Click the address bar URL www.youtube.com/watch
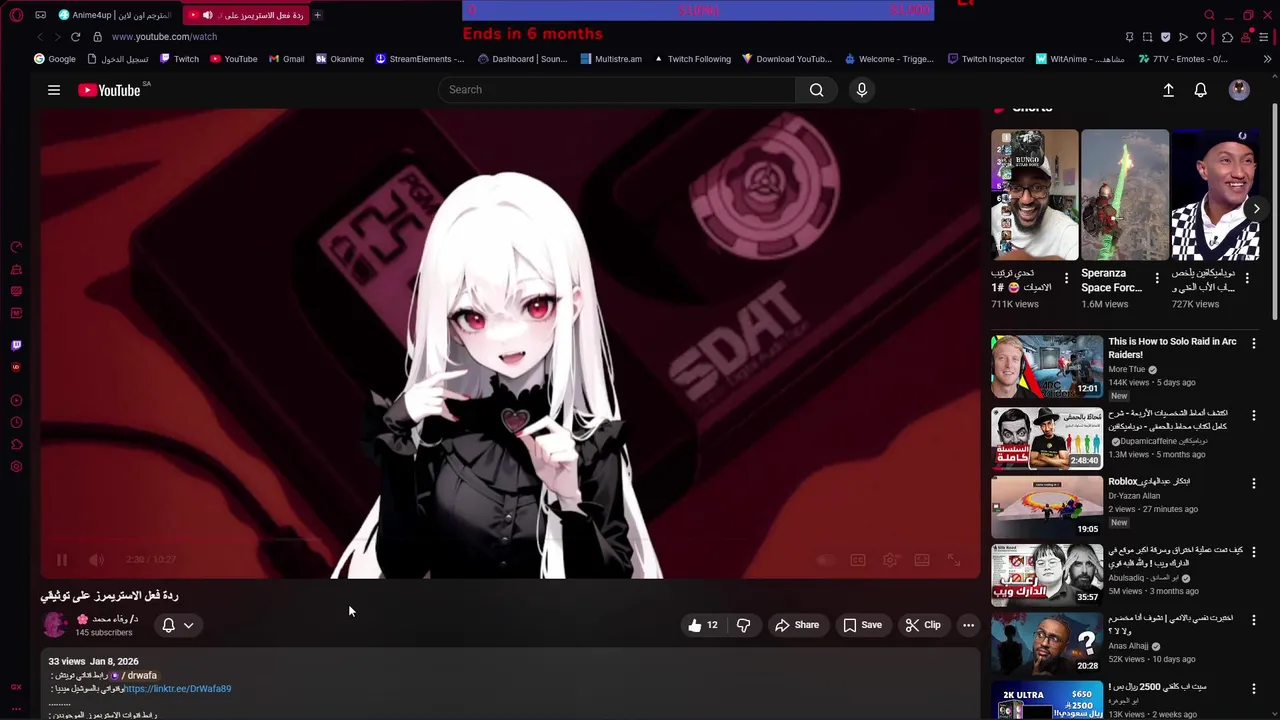 click(x=164, y=37)
